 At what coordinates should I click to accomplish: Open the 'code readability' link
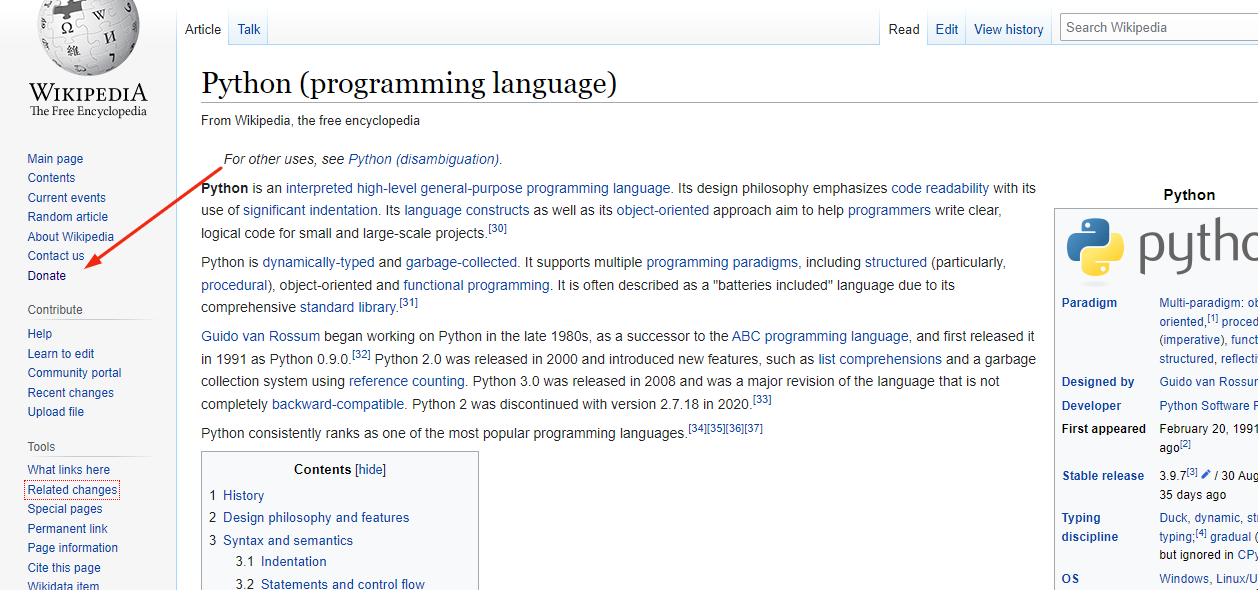[x=940, y=188]
